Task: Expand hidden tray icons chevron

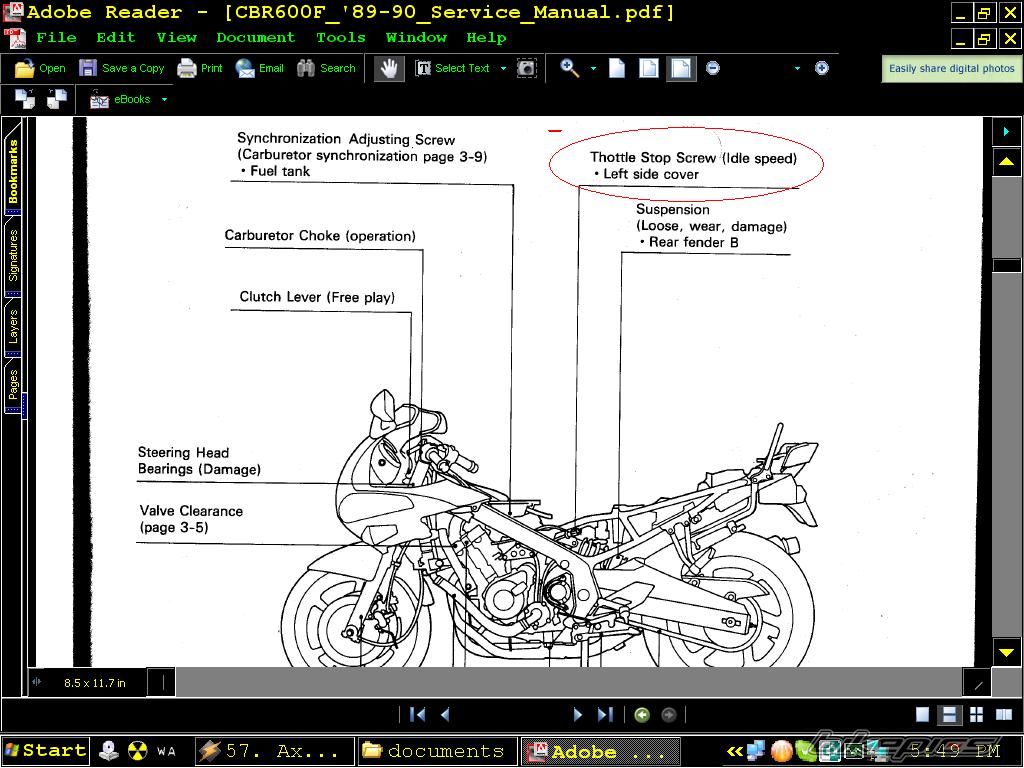Action: 735,752
